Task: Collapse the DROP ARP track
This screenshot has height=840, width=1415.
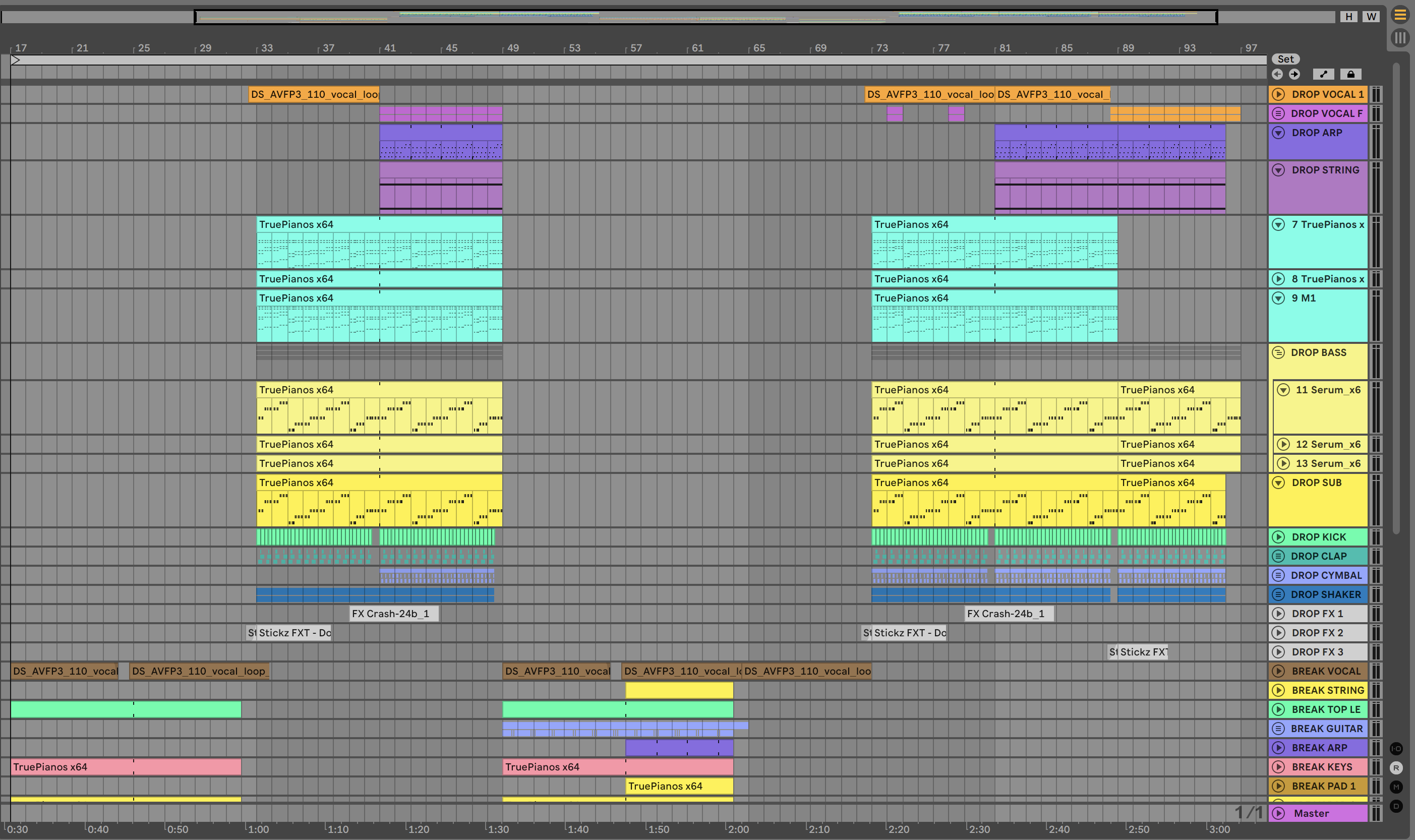Action: 1278,133
